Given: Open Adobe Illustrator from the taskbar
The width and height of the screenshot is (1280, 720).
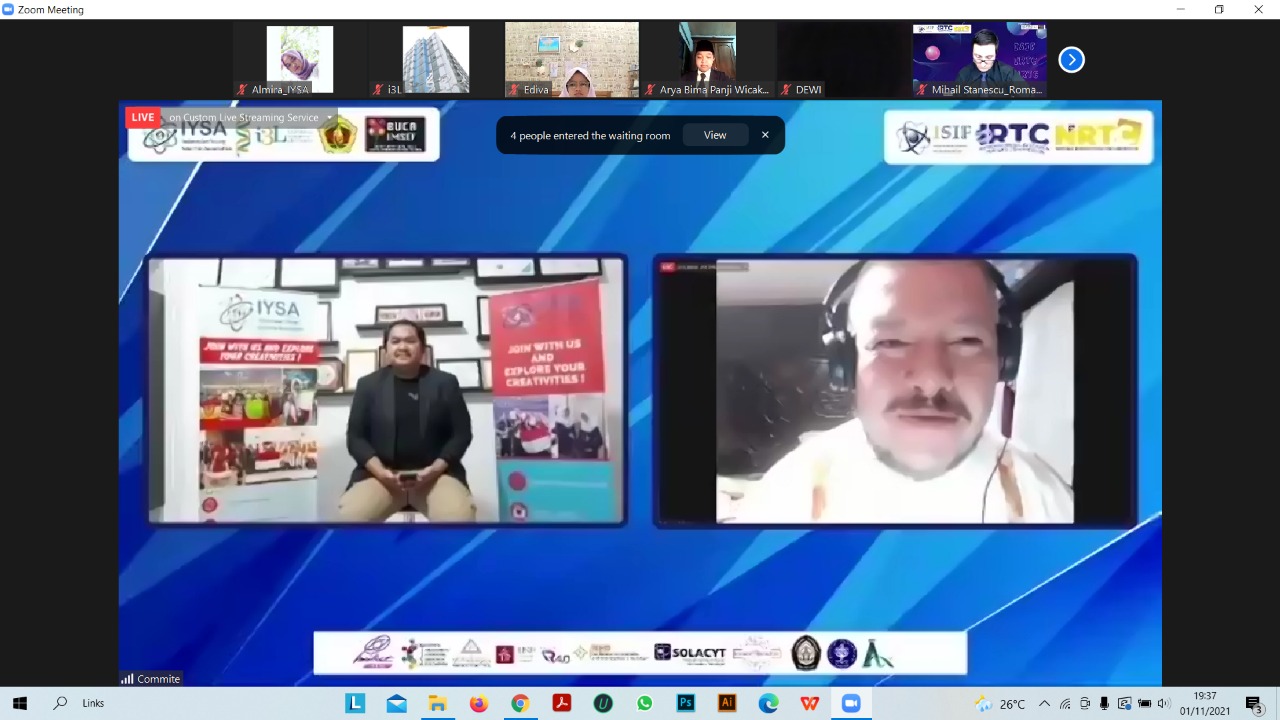Looking at the screenshot, I should coord(727,703).
